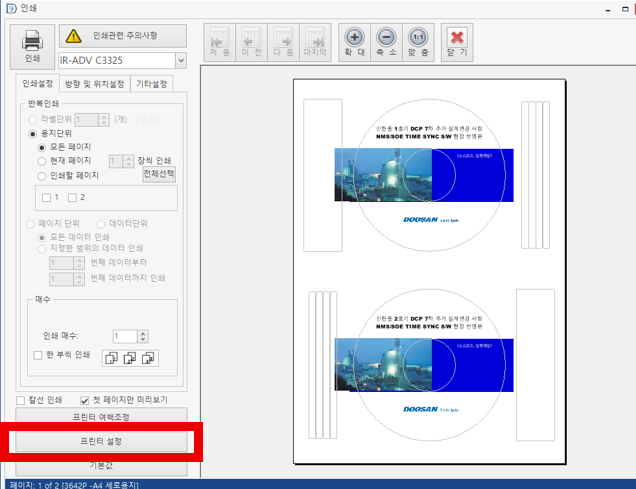This screenshot has height=489, width=636.
Task: Uncheck 첫 페이지만 미리보기
Action: click(x=85, y=399)
